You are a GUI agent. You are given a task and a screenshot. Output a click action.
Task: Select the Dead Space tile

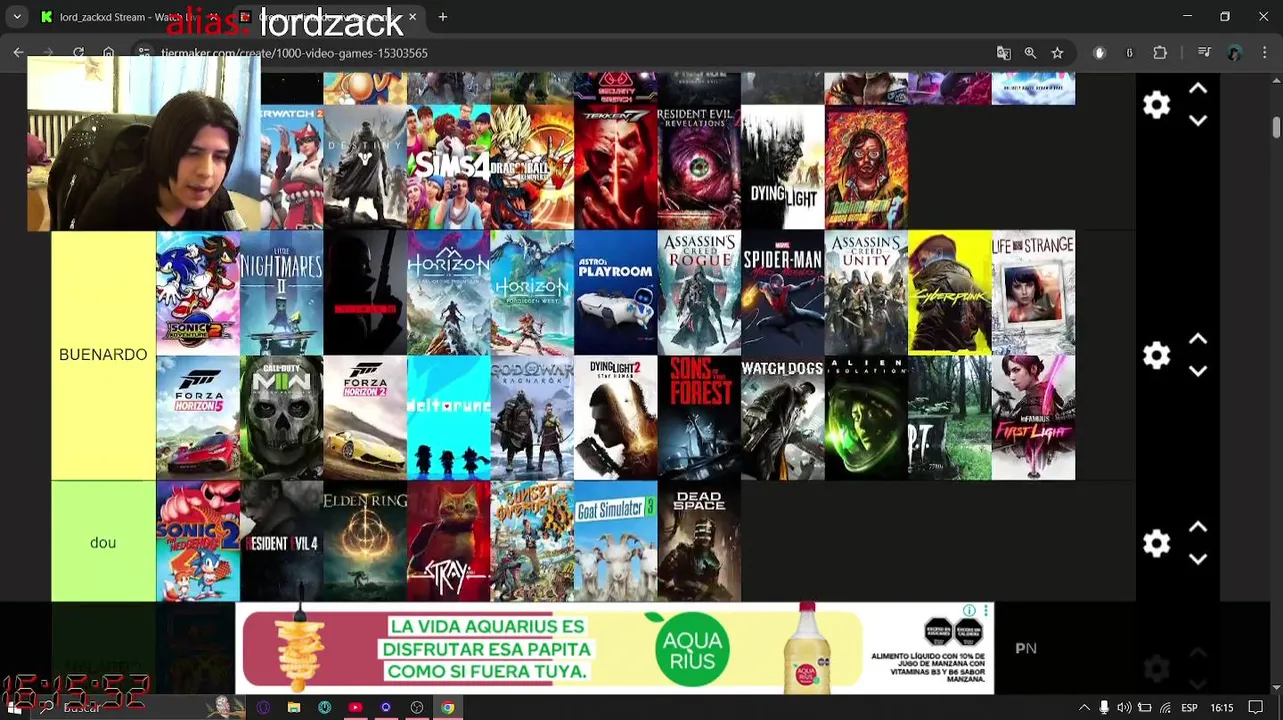(x=699, y=542)
